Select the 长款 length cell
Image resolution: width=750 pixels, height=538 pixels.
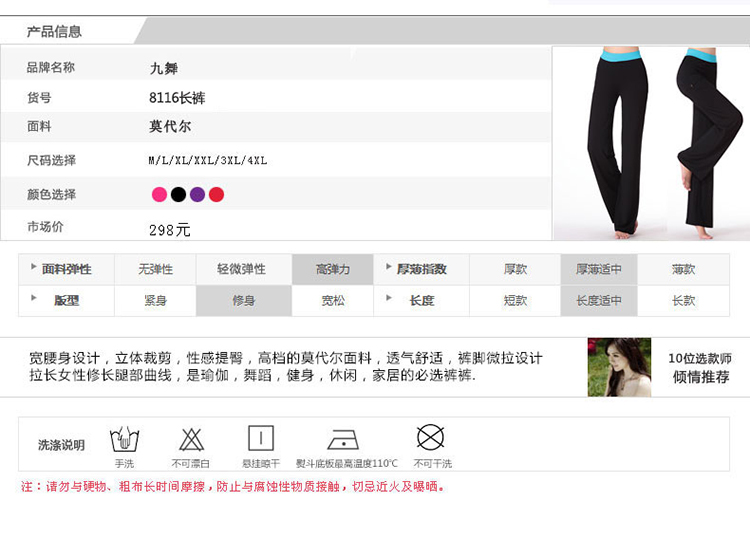point(684,301)
